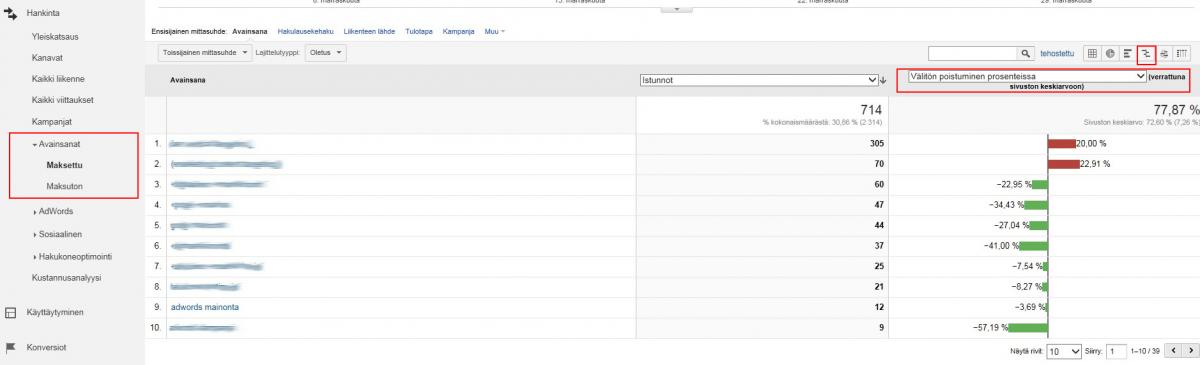This screenshot has width=1200, height=365.
Task: Open Yleiskatsaus in the sidebar
Action: pyautogui.click(x=56, y=37)
